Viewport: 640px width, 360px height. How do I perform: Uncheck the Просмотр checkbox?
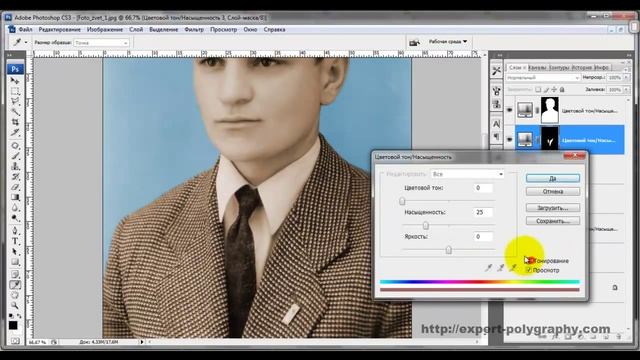(528, 270)
